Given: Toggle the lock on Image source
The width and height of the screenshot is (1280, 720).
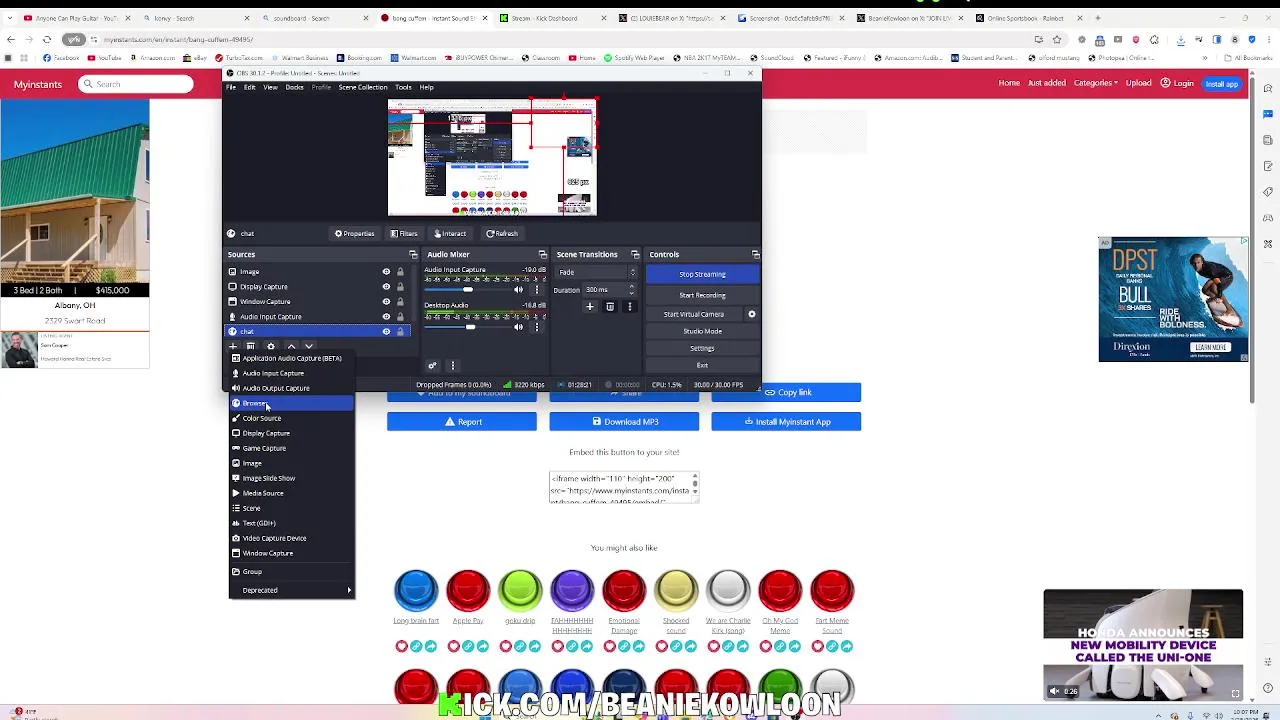Looking at the screenshot, I should point(400,272).
